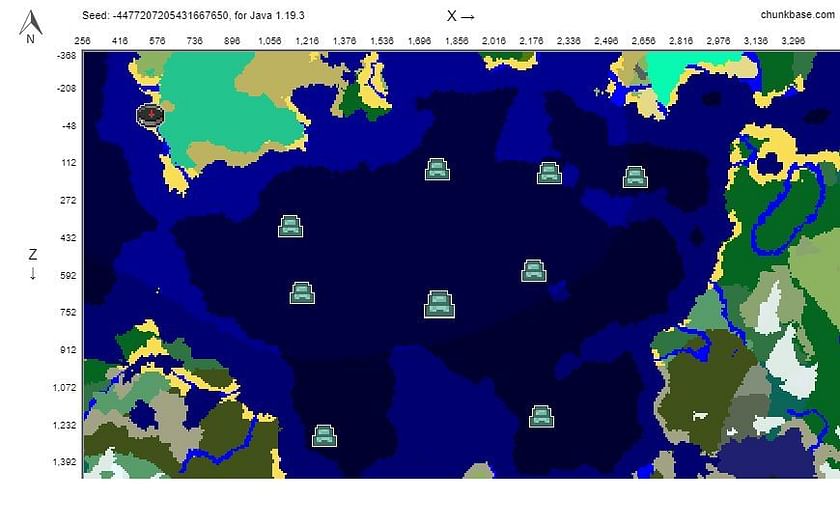Click the shipwreck icon near the teal coast
Viewport: 840px width, 521px height.
click(150, 115)
